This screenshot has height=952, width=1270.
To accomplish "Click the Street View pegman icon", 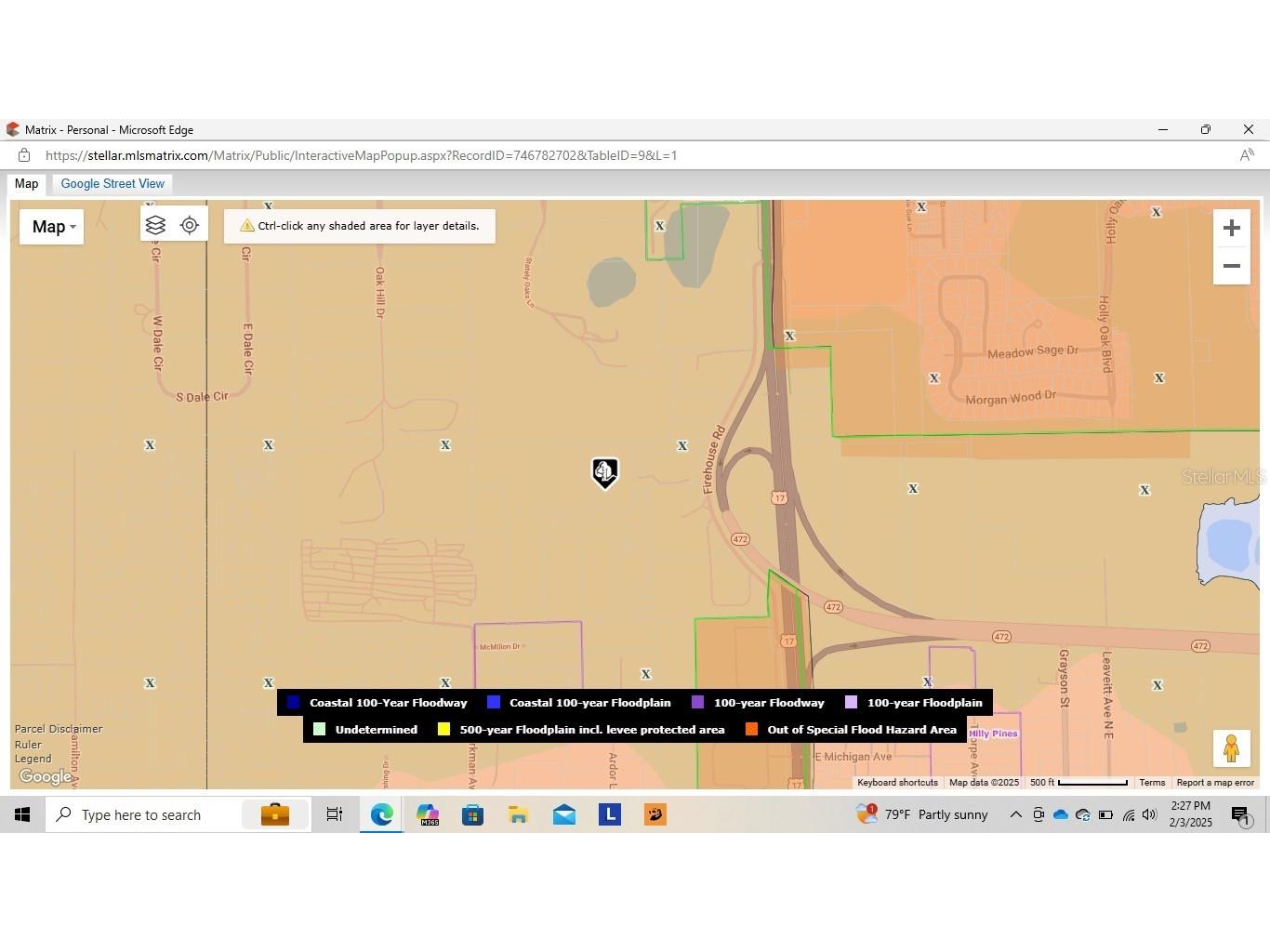I will [x=1231, y=748].
